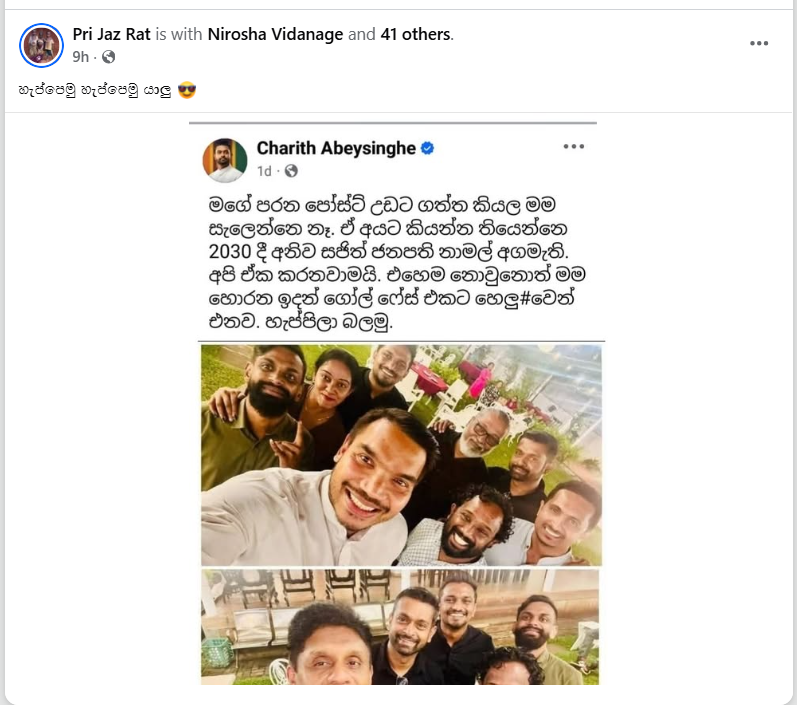Viewport: 797px width, 705px height.
Task: Open the 9h post timestamp
Action: (80, 56)
